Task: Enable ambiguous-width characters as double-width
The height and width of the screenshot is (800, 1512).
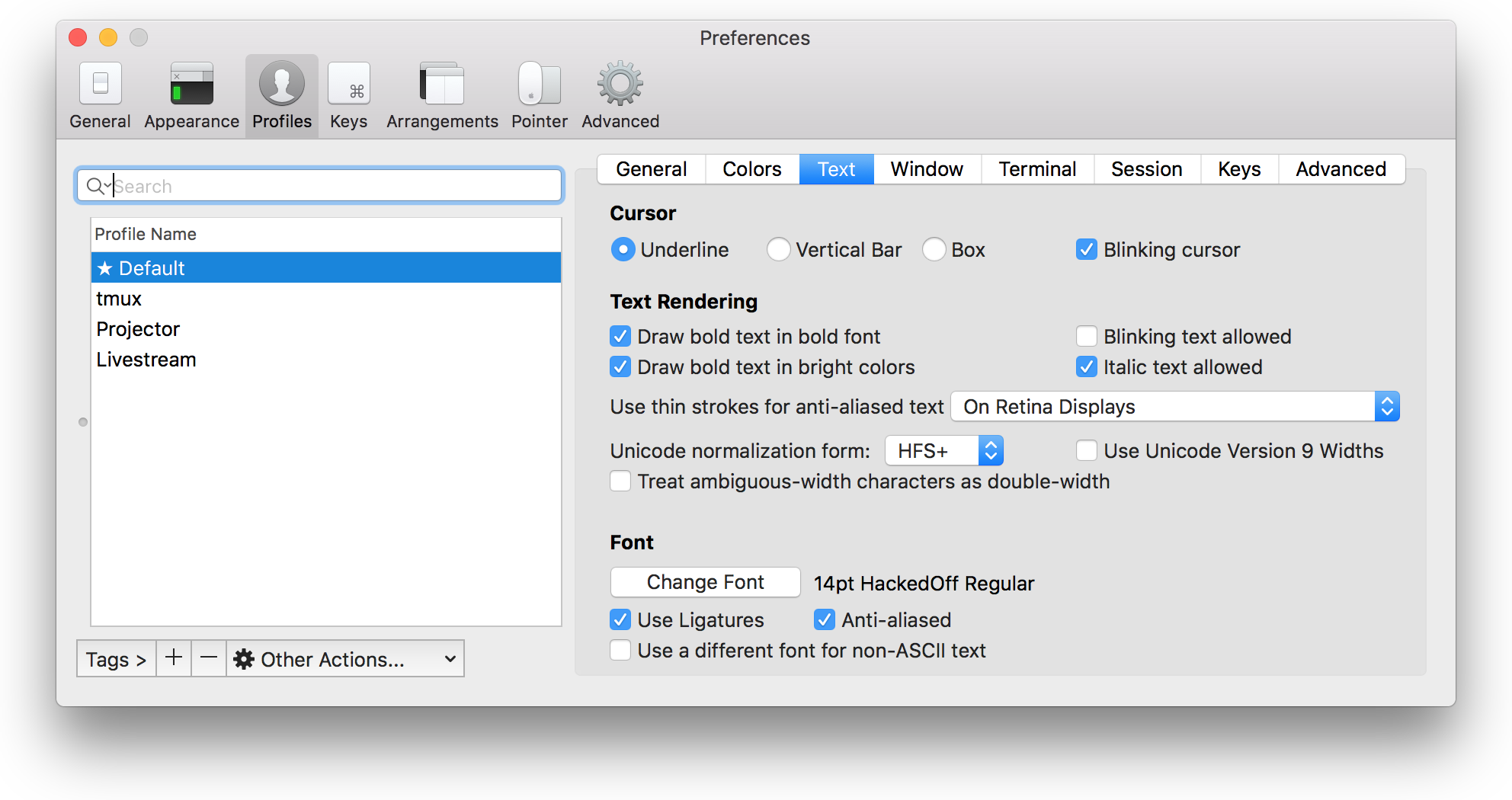Action: click(x=620, y=482)
